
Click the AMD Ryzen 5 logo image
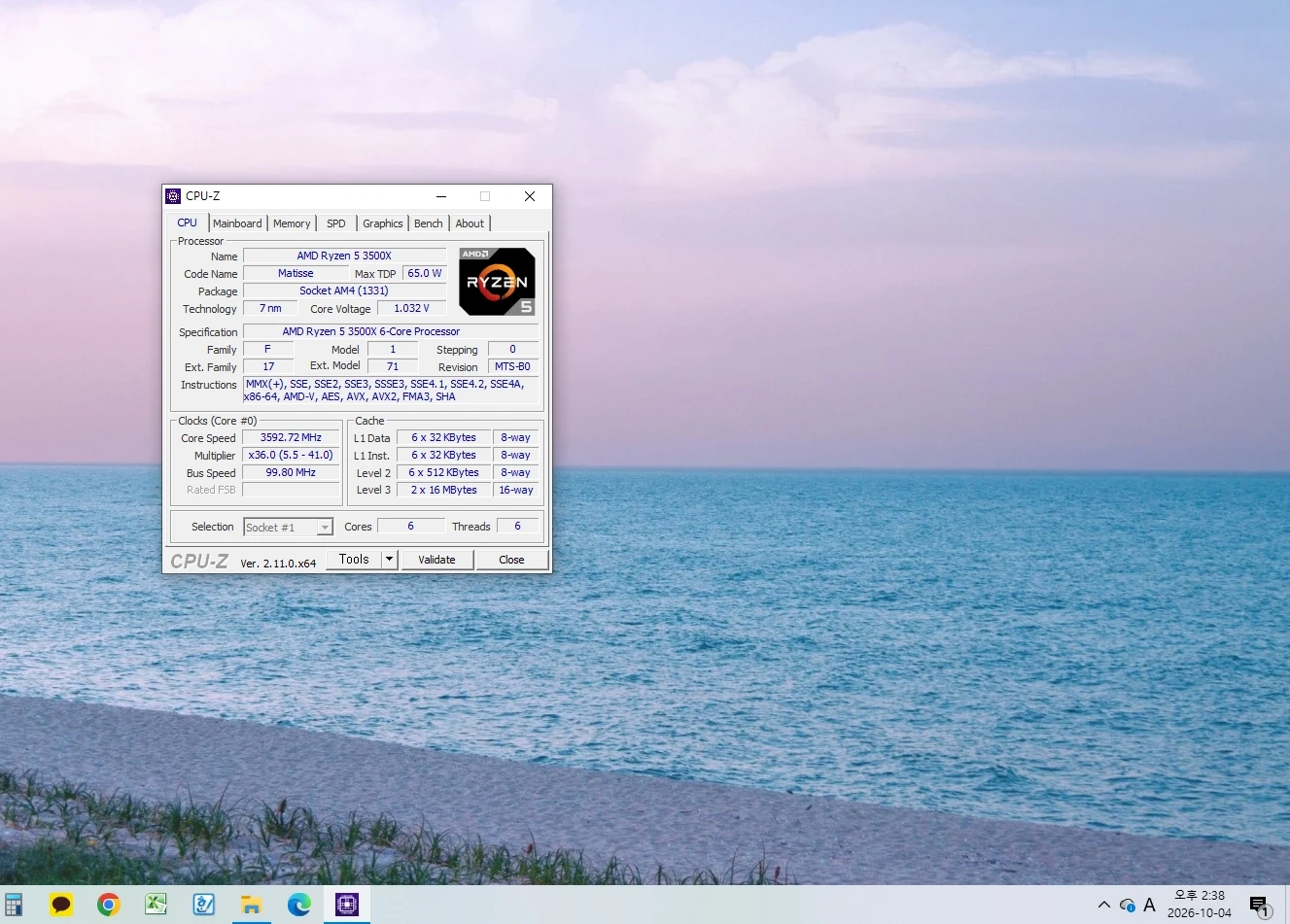click(x=497, y=282)
